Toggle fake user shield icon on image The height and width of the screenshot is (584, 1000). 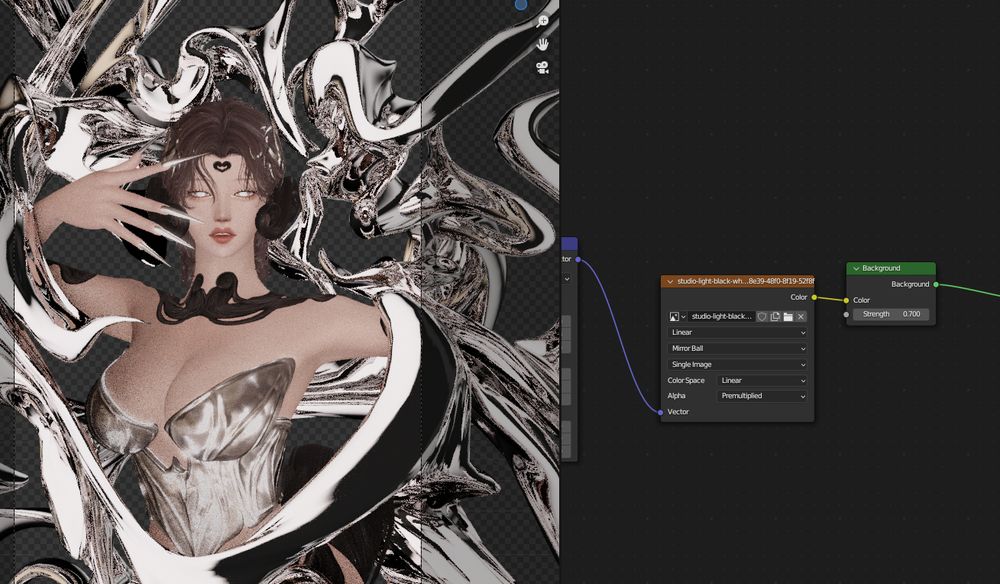[x=761, y=316]
